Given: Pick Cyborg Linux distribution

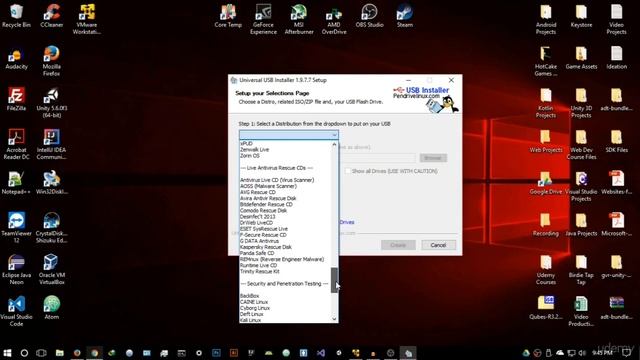Looking at the screenshot, I should (x=255, y=308).
